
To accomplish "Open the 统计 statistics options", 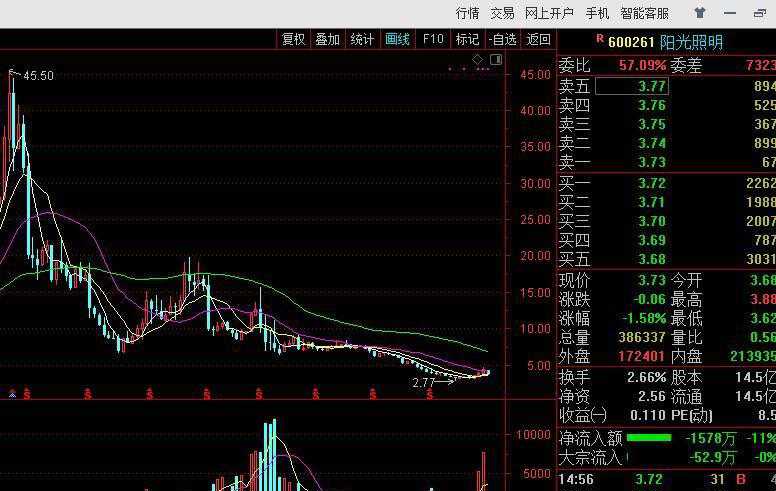I will tap(362, 39).
